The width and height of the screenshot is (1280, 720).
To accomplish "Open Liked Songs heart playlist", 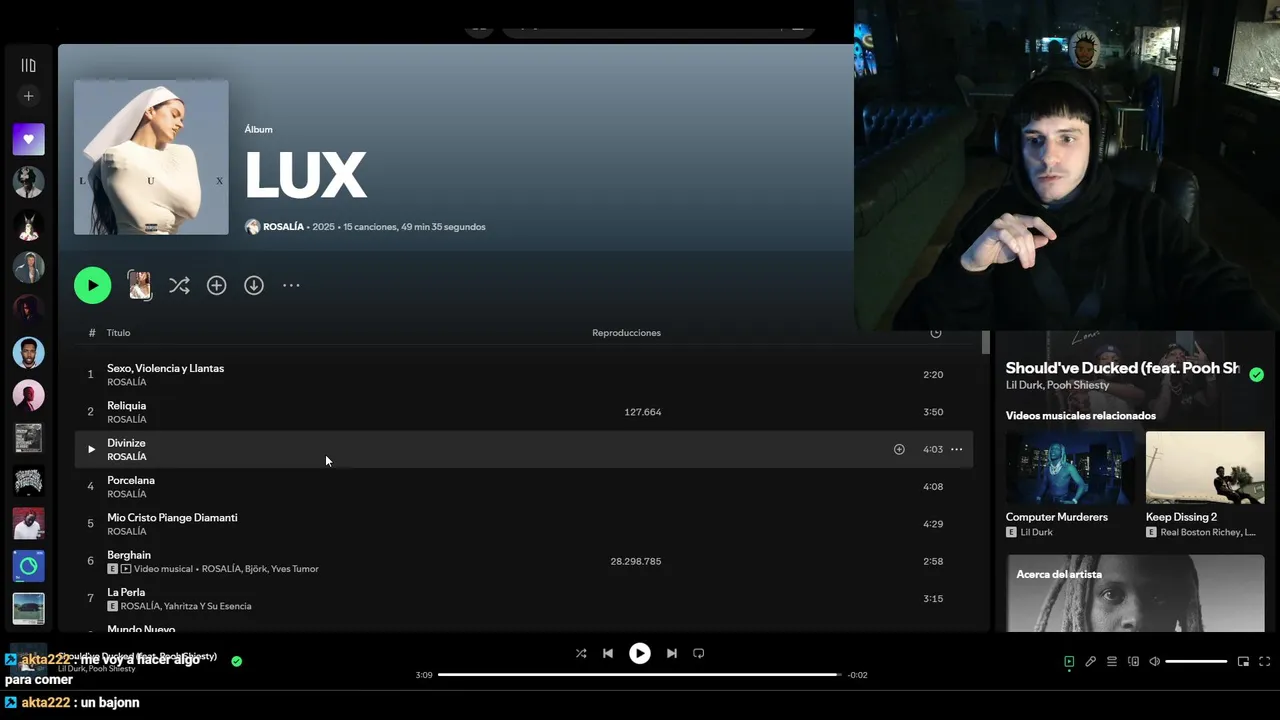I will pyautogui.click(x=28, y=139).
